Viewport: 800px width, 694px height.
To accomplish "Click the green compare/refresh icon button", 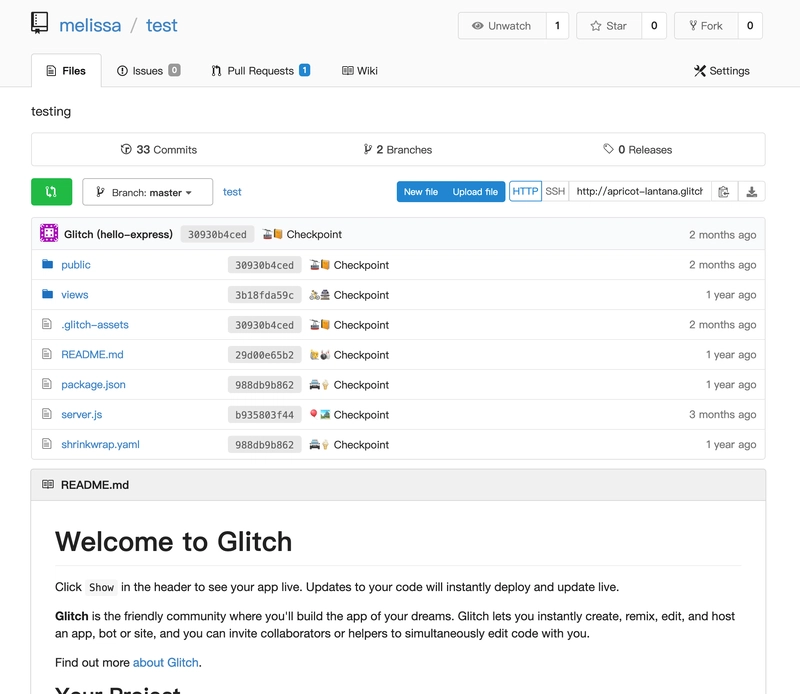I will pos(51,192).
